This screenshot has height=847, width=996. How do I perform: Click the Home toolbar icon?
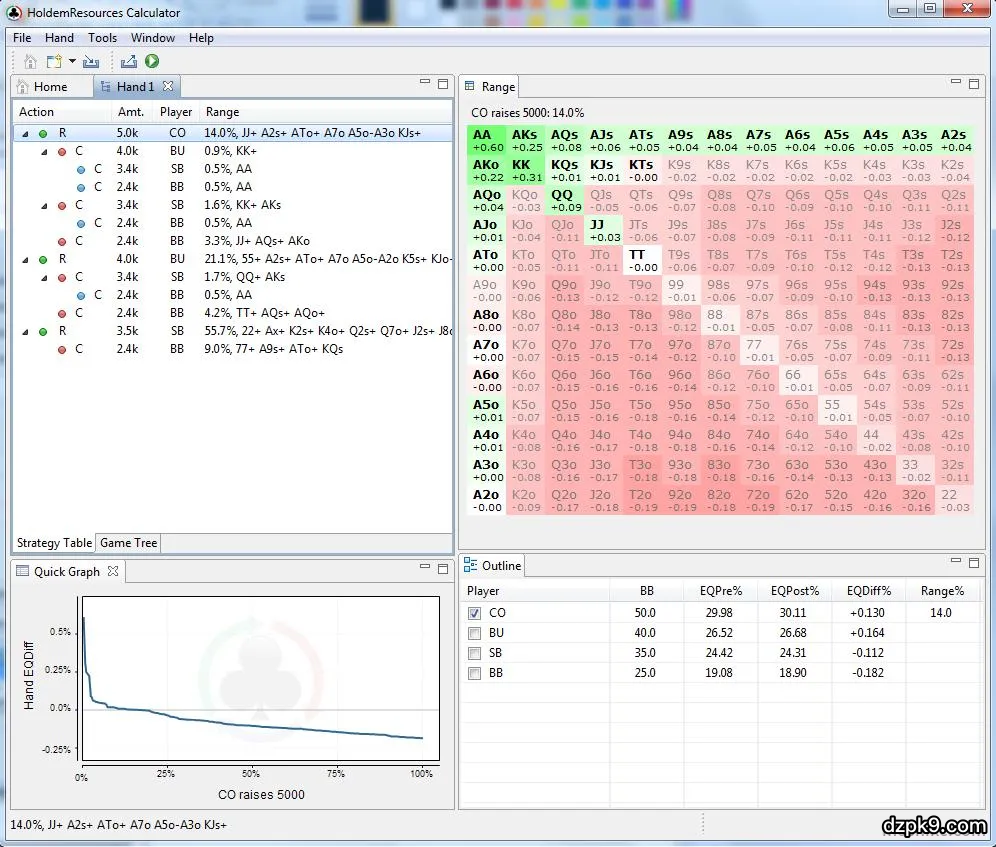click(x=30, y=62)
